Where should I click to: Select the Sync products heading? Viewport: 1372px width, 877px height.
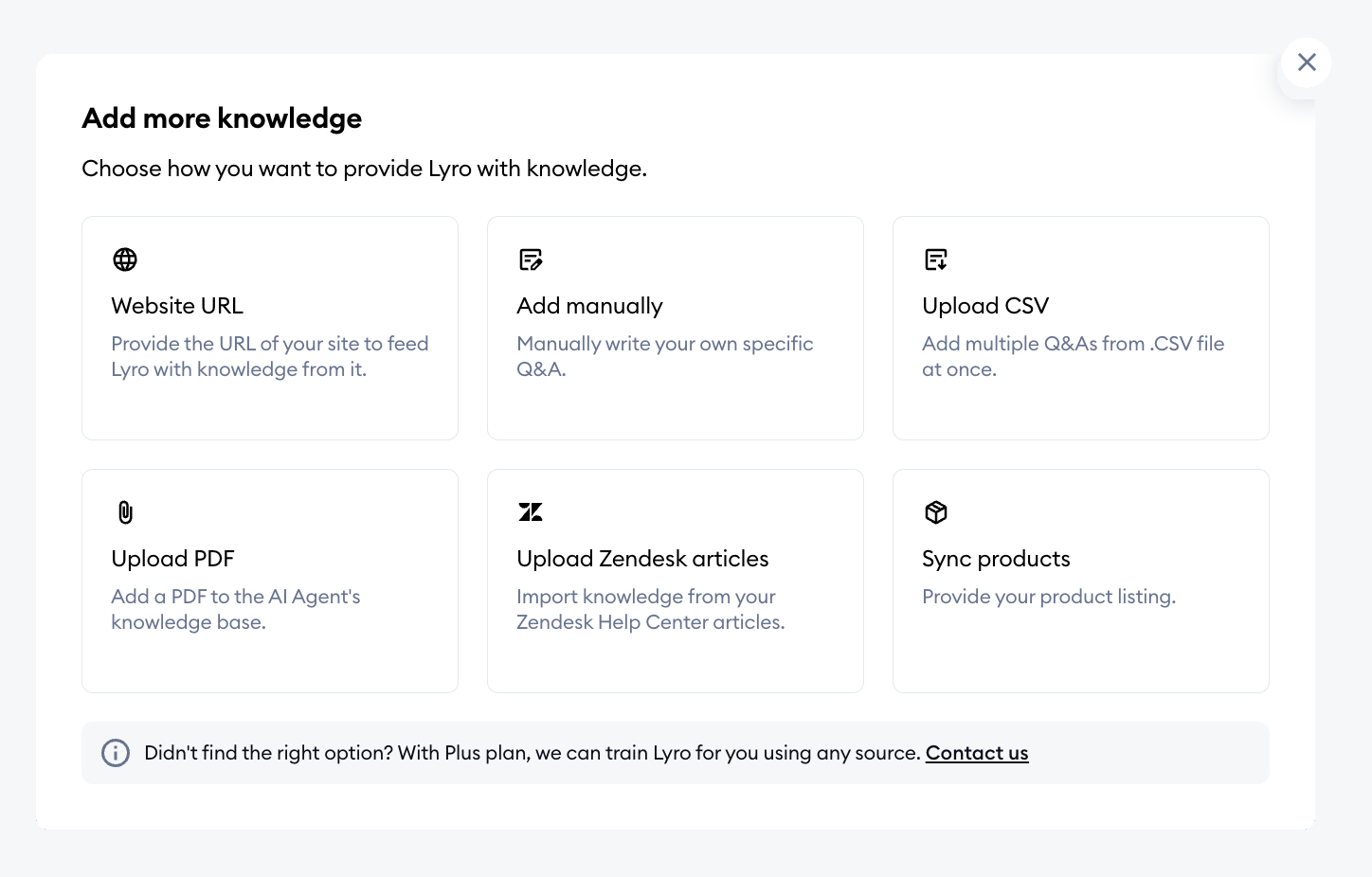coord(996,559)
